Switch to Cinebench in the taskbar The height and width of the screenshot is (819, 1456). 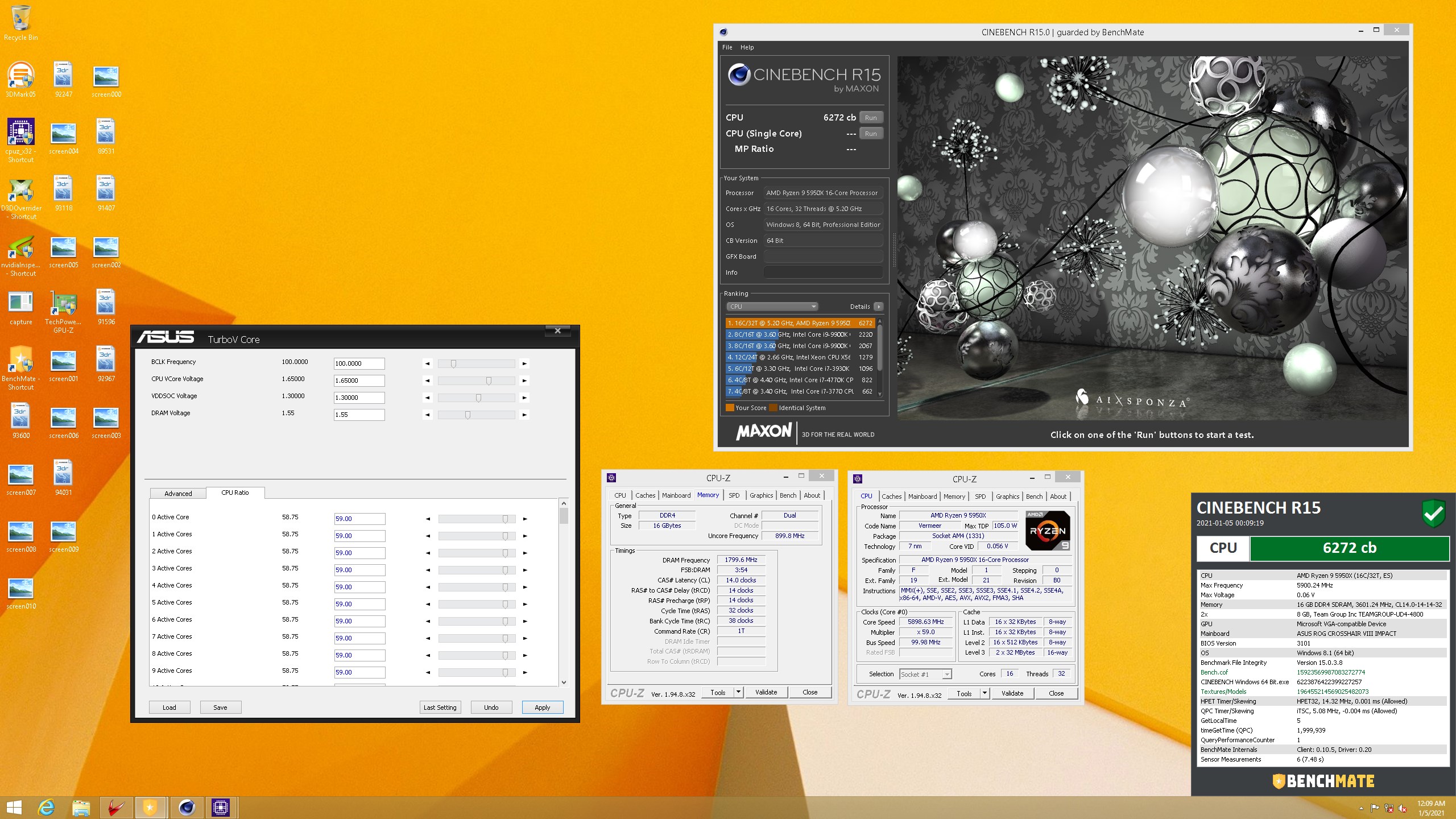(187, 808)
